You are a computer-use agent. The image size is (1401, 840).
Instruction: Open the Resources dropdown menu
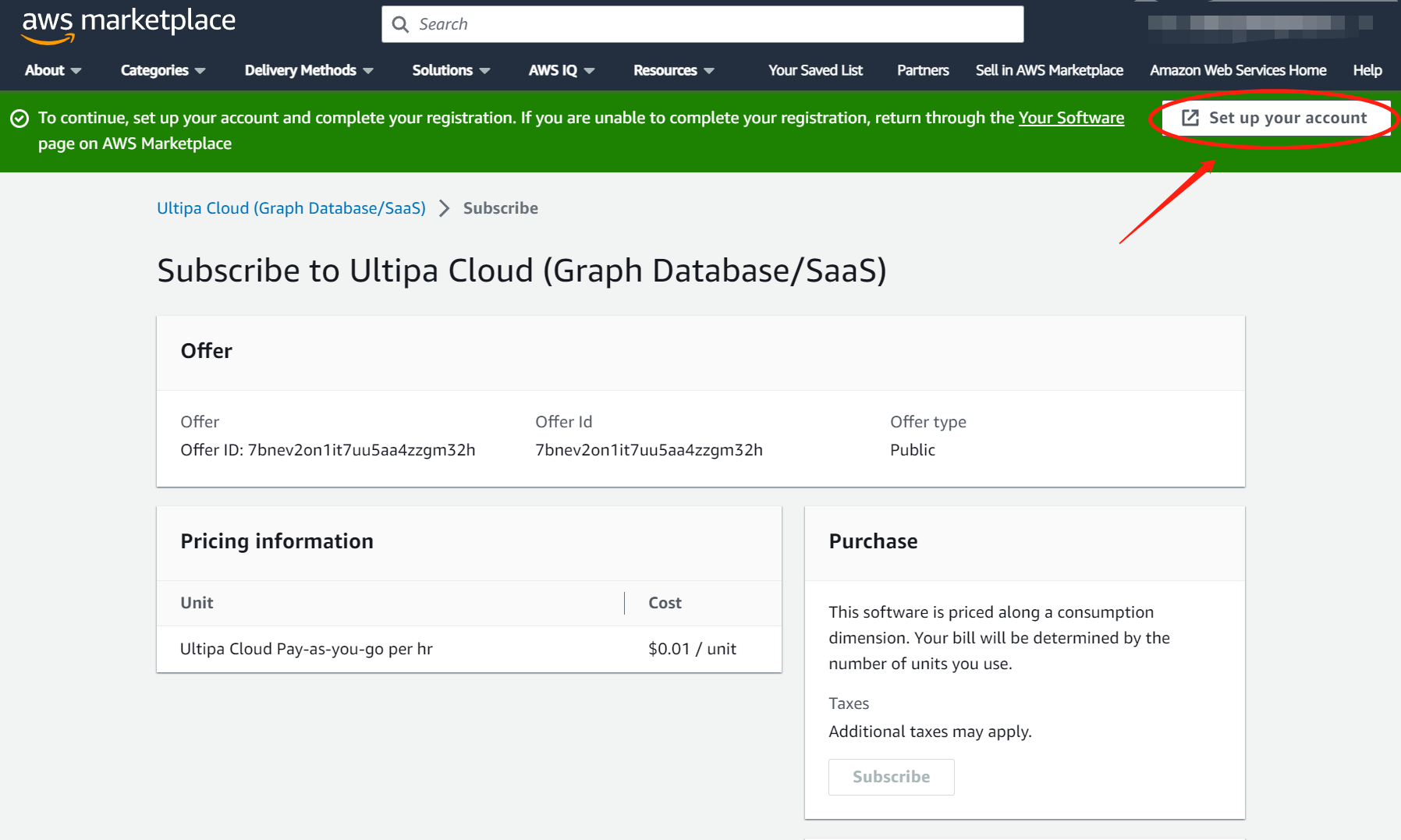tap(674, 70)
